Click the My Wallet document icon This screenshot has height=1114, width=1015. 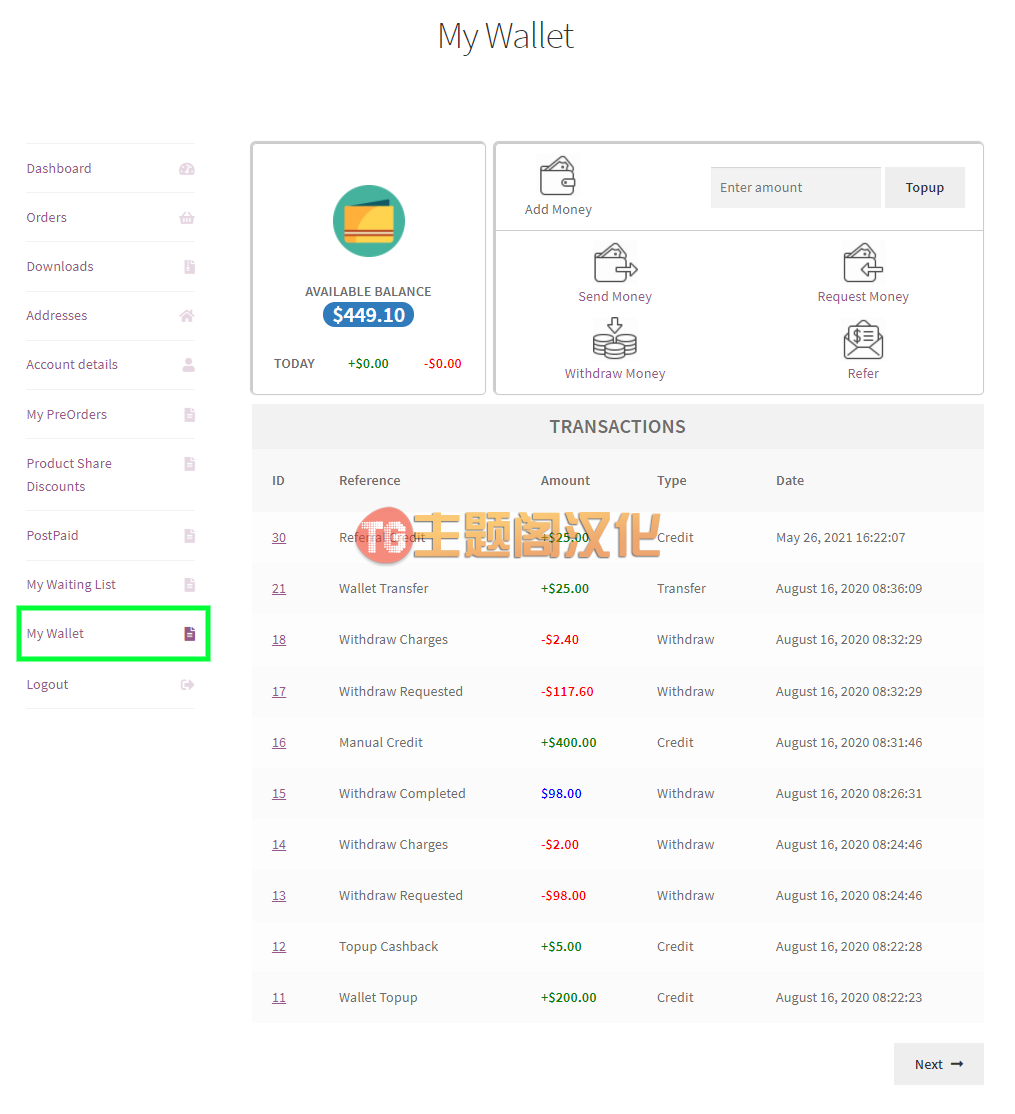click(x=190, y=634)
